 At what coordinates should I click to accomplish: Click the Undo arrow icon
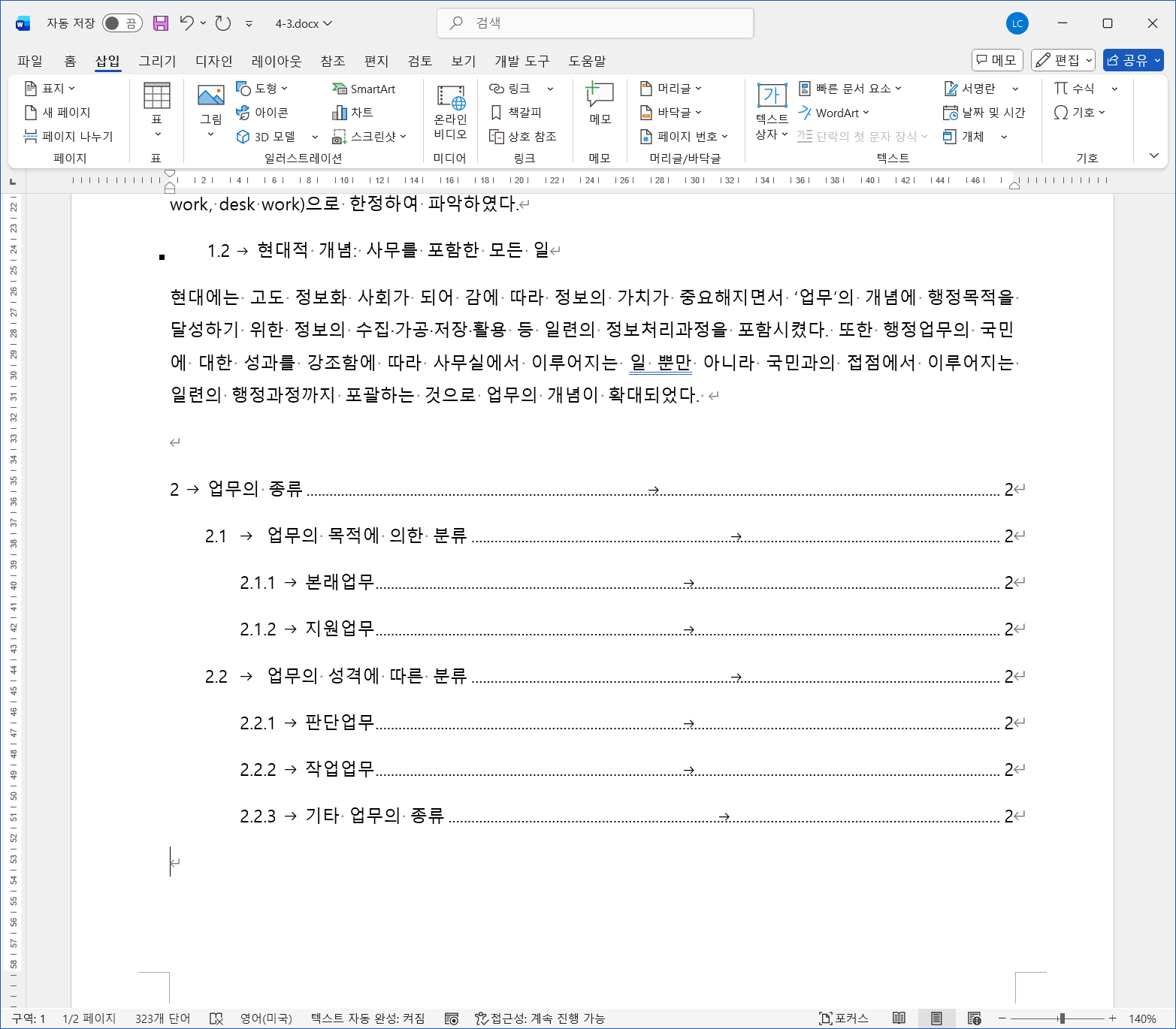pyautogui.click(x=187, y=23)
